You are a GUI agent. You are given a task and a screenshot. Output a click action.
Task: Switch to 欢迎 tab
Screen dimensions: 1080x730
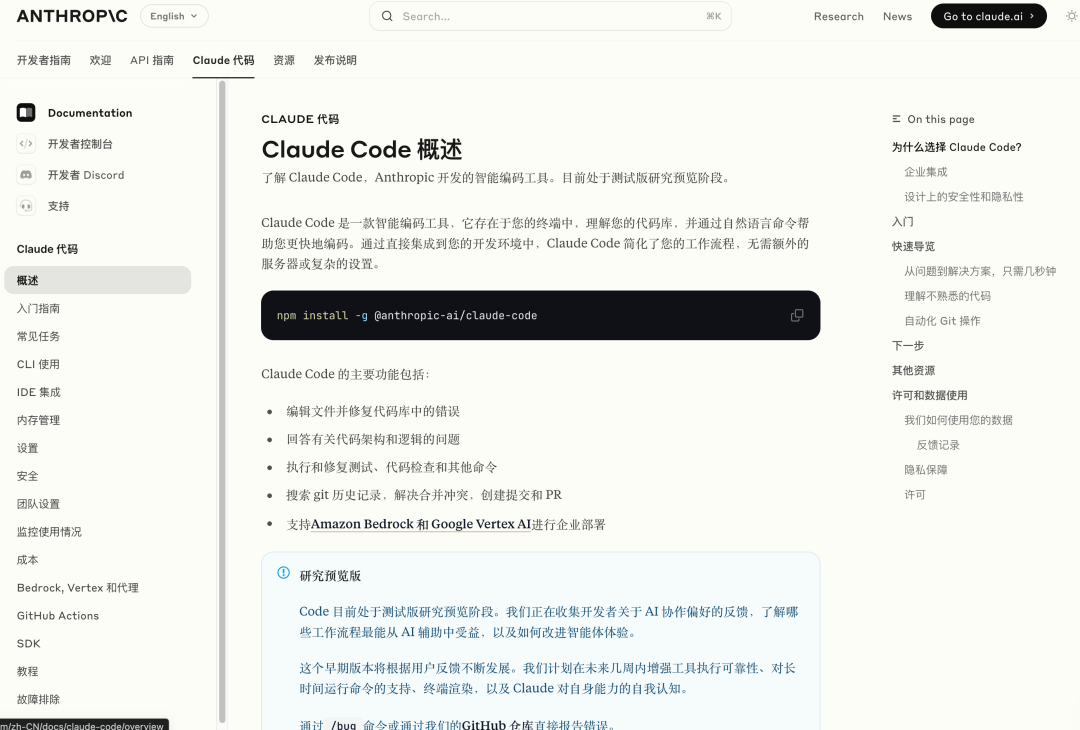100,60
